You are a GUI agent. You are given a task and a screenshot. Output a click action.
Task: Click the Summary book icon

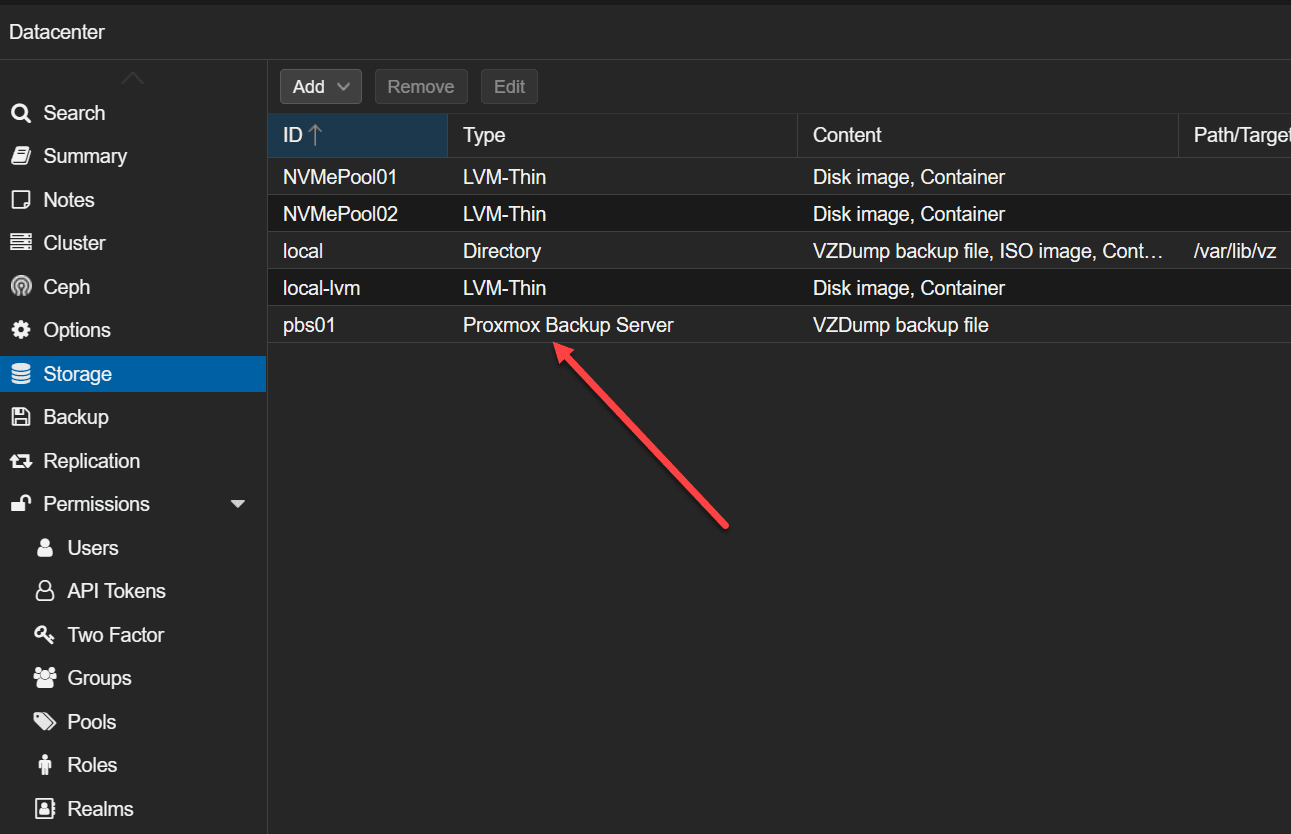[x=20, y=156]
